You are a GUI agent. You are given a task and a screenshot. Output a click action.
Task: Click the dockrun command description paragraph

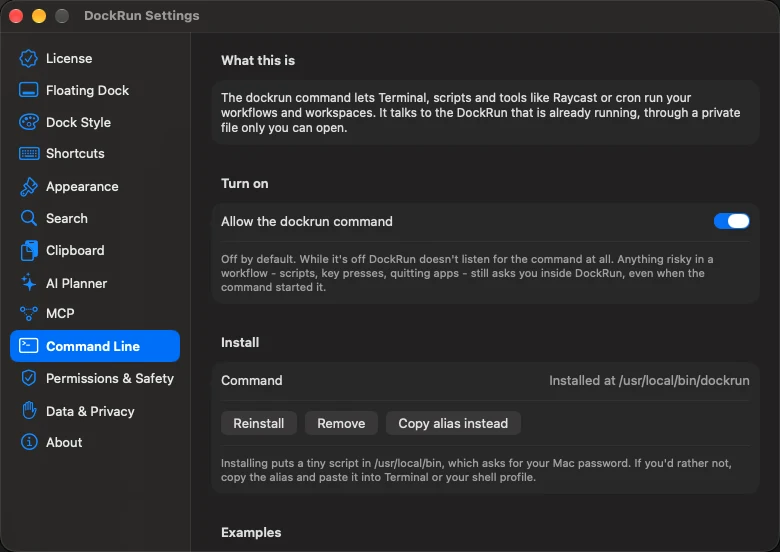click(x=481, y=112)
